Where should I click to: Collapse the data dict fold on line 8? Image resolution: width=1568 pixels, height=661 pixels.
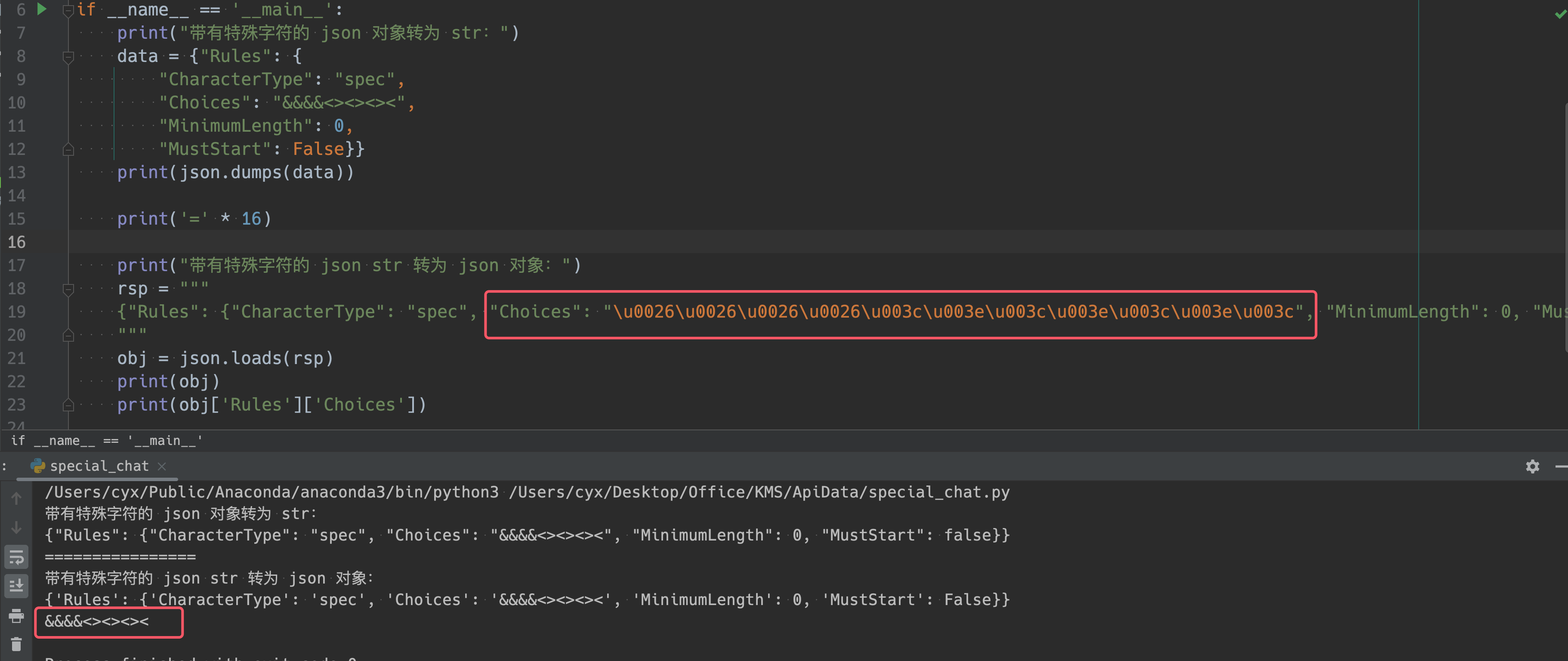[68, 57]
